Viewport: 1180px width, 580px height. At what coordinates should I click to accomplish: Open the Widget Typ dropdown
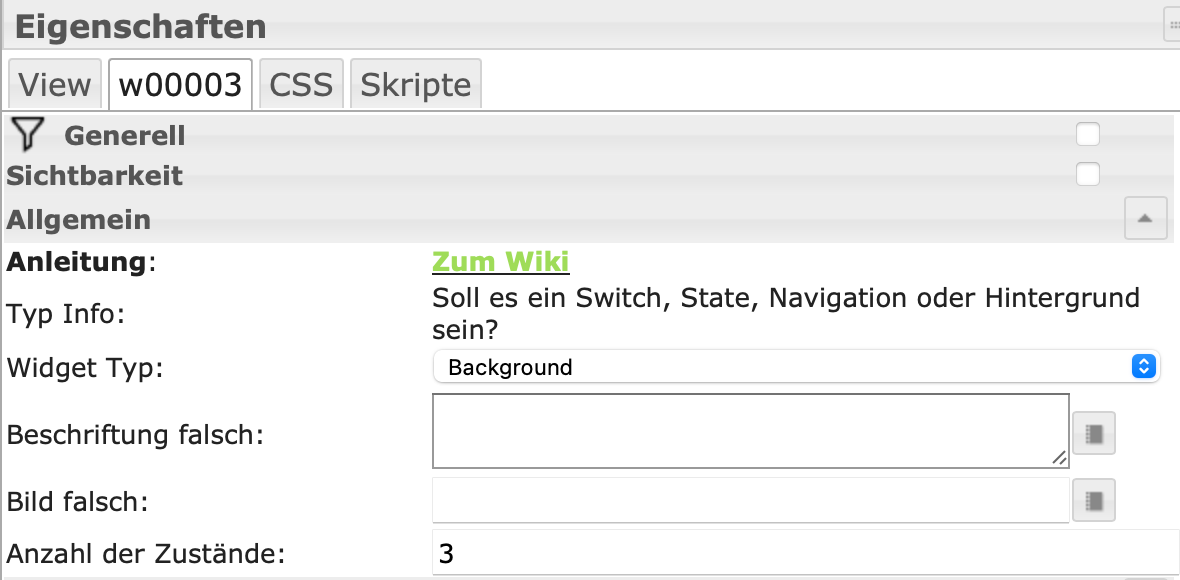coord(796,367)
